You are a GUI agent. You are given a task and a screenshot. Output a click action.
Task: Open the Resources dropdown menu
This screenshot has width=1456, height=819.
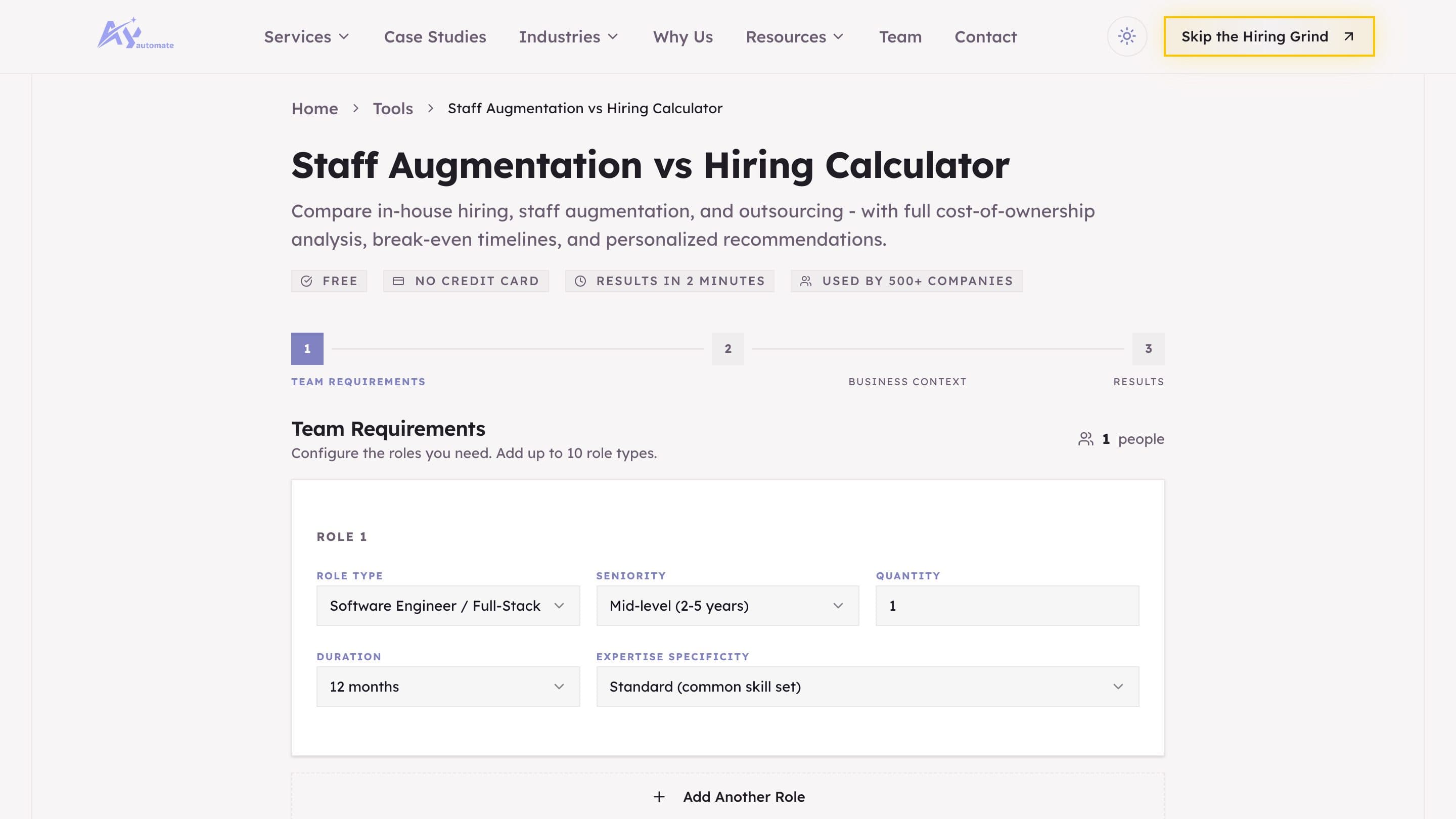pyautogui.click(x=795, y=37)
